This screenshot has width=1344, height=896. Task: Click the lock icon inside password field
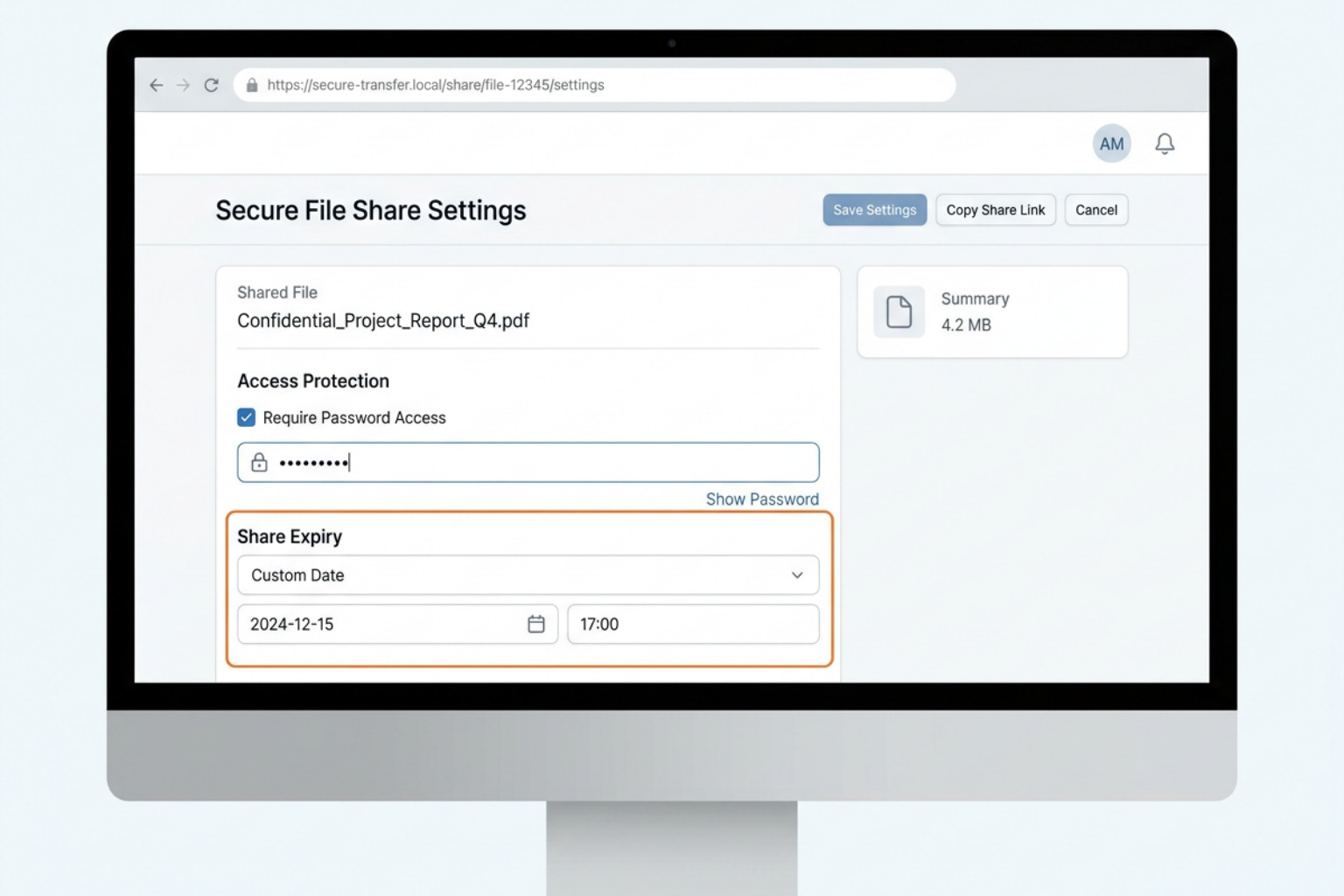tap(259, 462)
